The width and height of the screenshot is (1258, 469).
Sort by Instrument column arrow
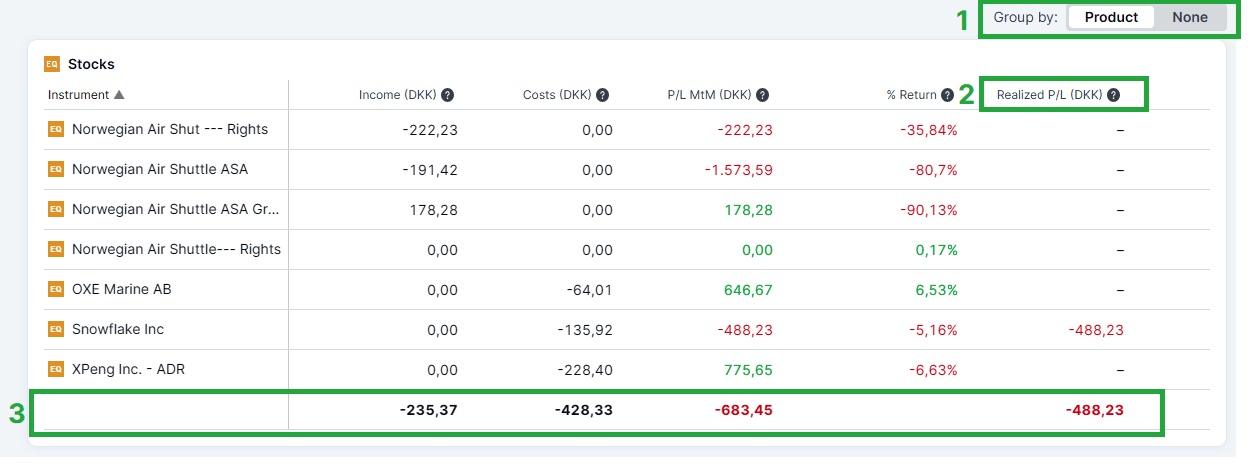click(119, 95)
